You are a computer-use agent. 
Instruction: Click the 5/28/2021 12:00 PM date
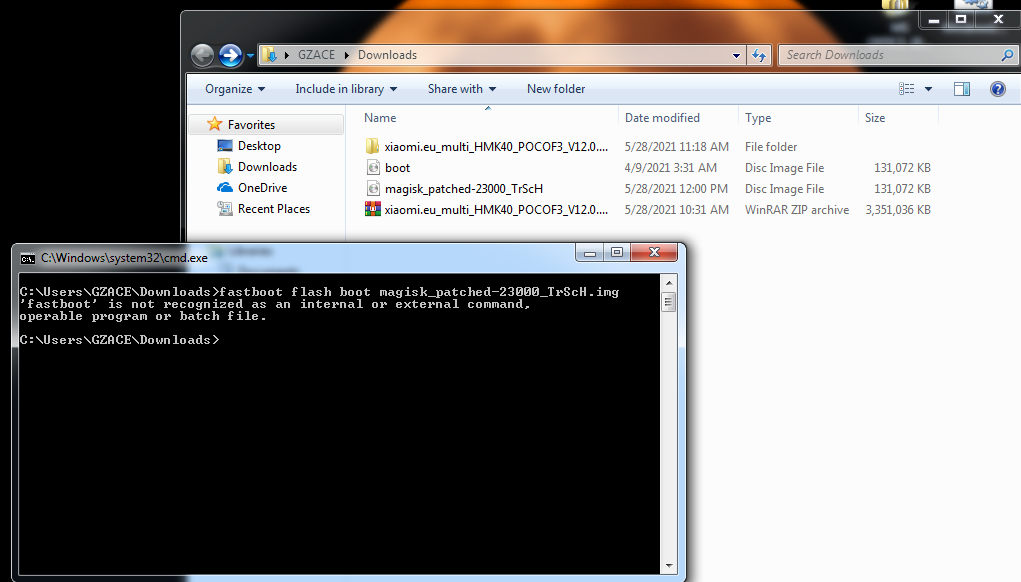point(676,189)
